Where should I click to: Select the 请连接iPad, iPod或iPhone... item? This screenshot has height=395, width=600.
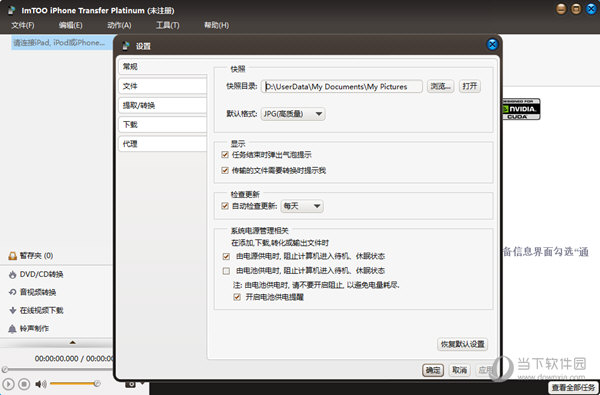62,42
